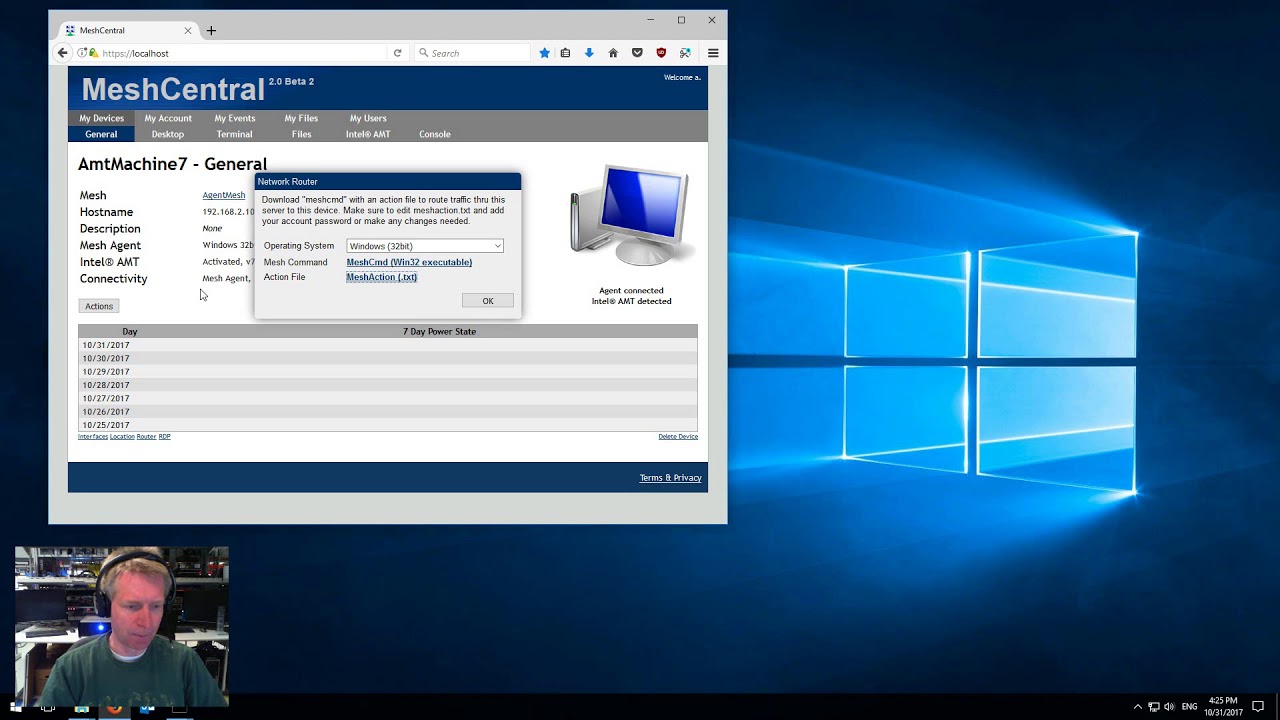
Task: Open the bookmarks list icon
Action: (565, 53)
